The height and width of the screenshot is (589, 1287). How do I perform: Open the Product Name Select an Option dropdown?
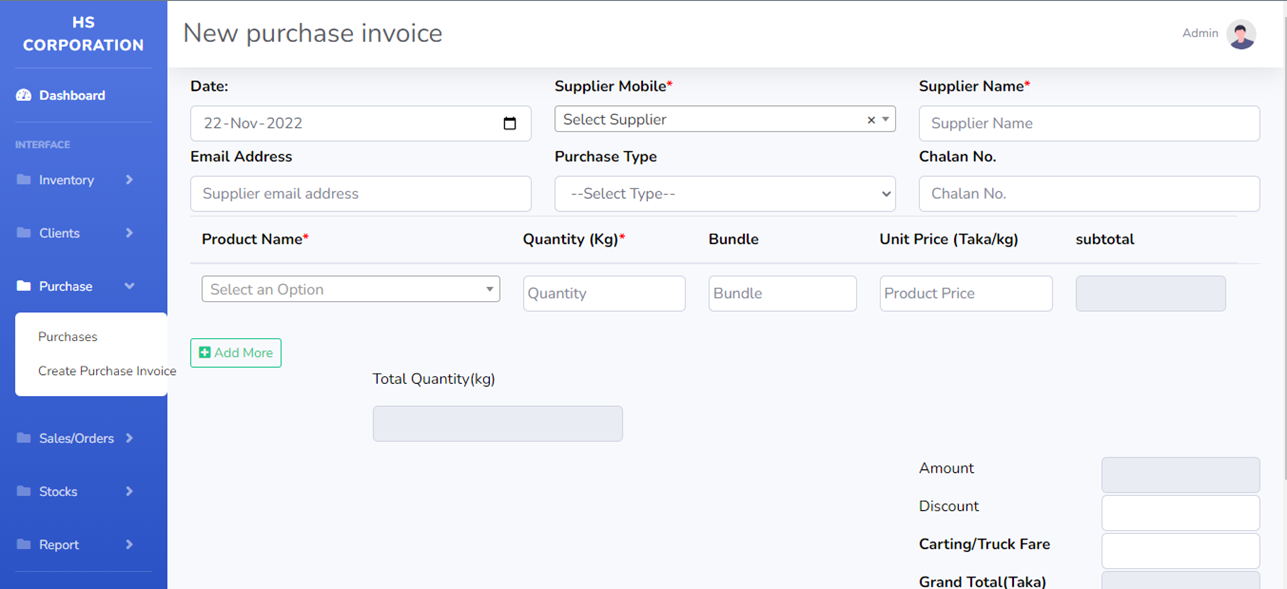351,289
